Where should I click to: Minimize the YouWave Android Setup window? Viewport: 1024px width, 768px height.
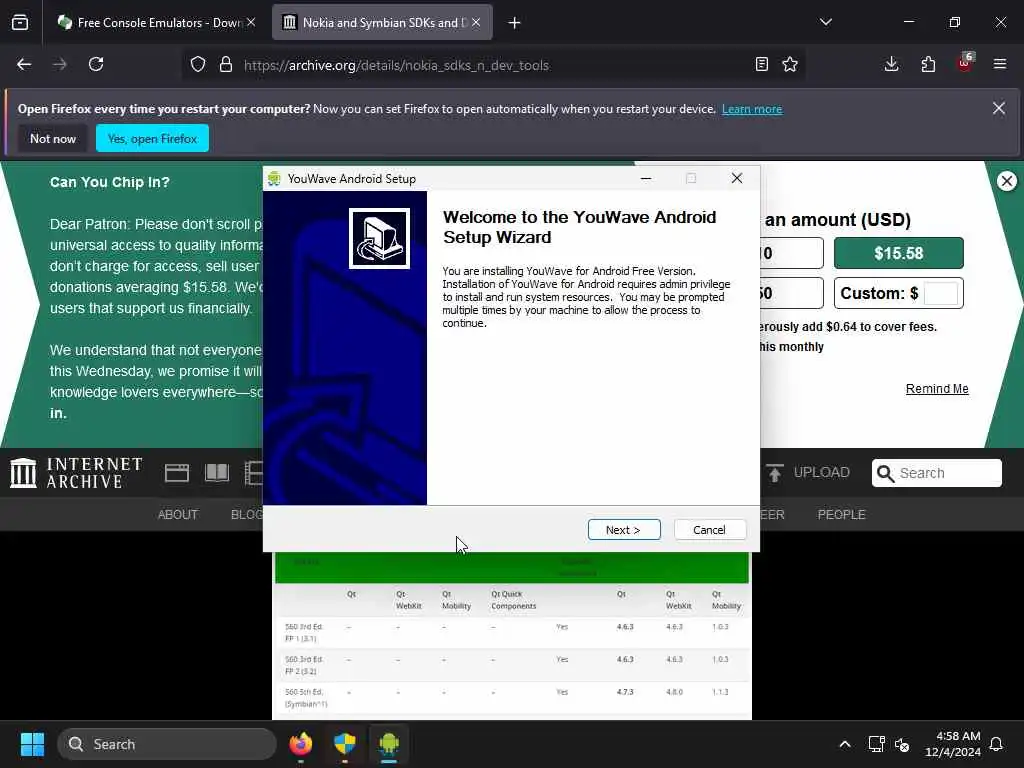coord(646,178)
